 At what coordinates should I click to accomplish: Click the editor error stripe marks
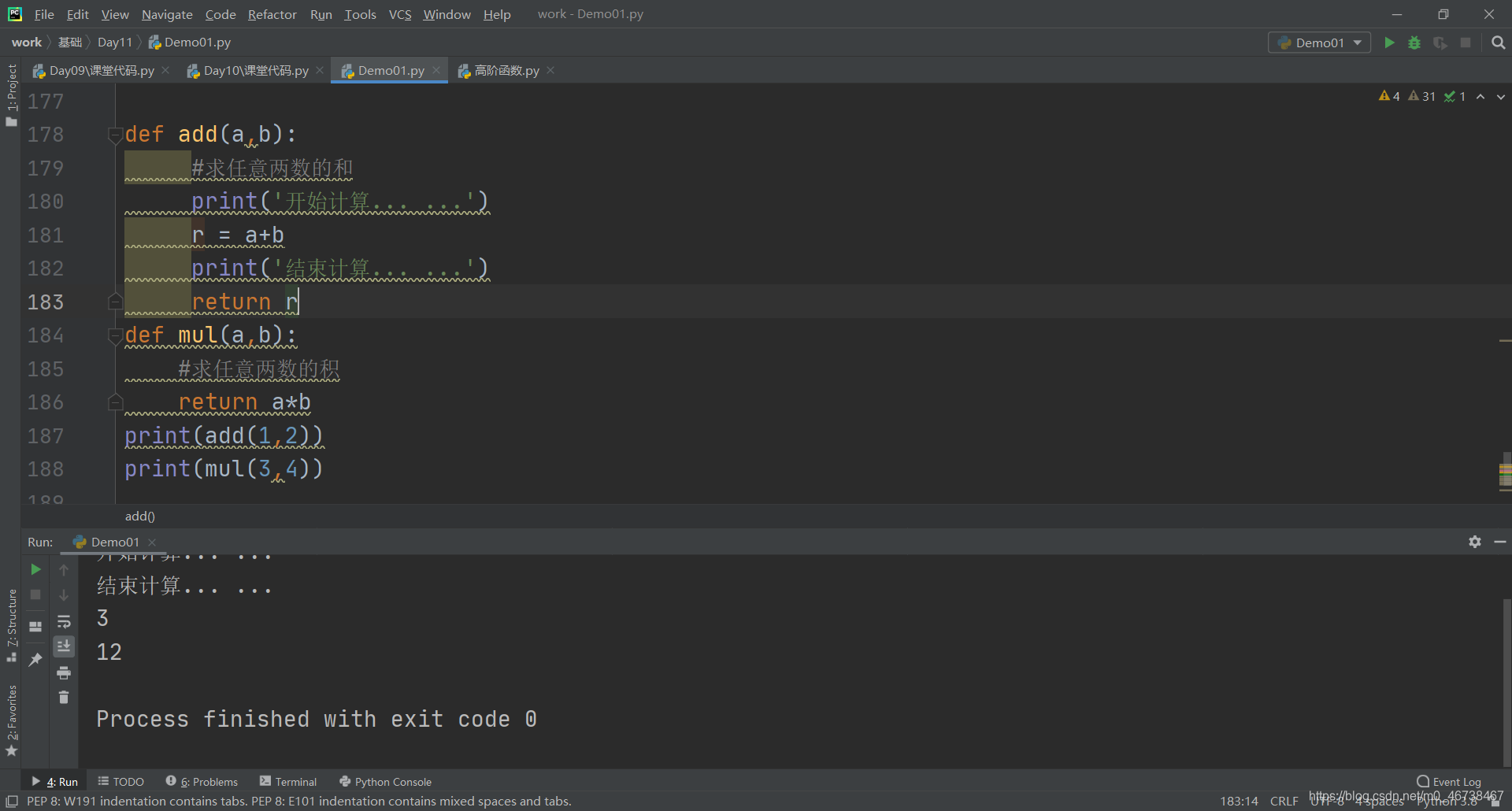click(1505, 476)
